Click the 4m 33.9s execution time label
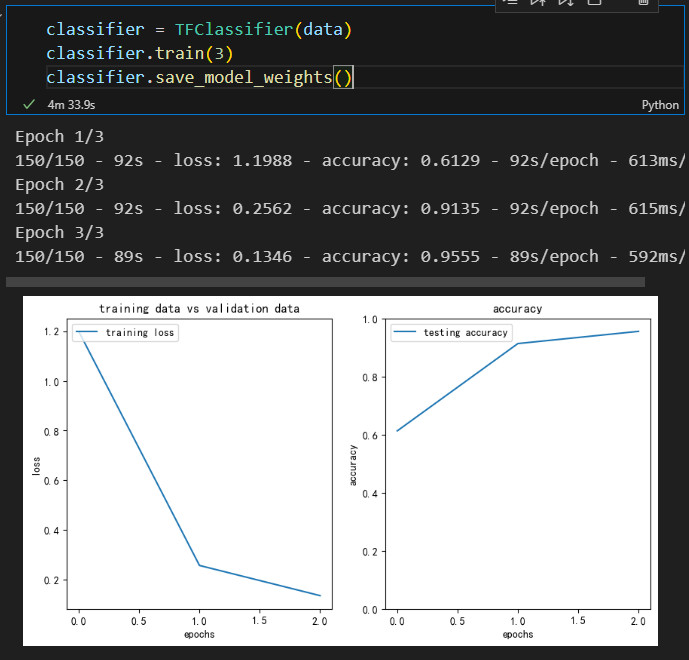Screen dimensions: 689x660 pos(71,105)
